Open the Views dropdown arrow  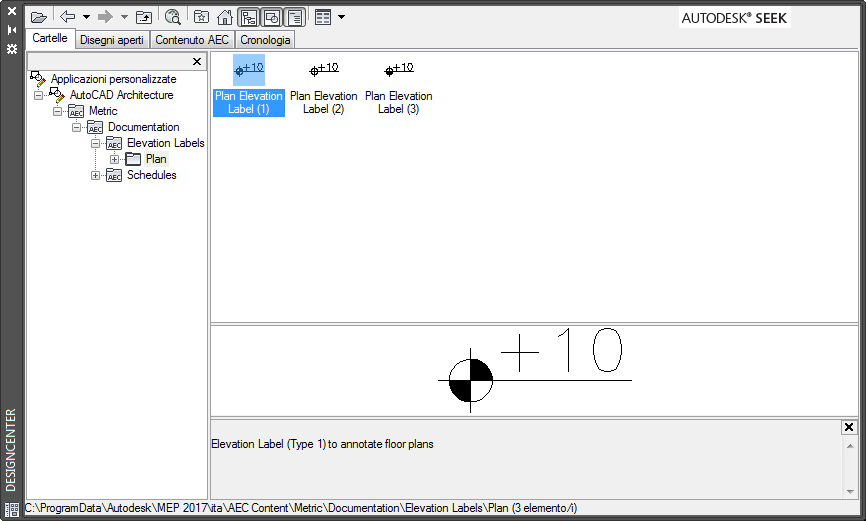[341, 17]
